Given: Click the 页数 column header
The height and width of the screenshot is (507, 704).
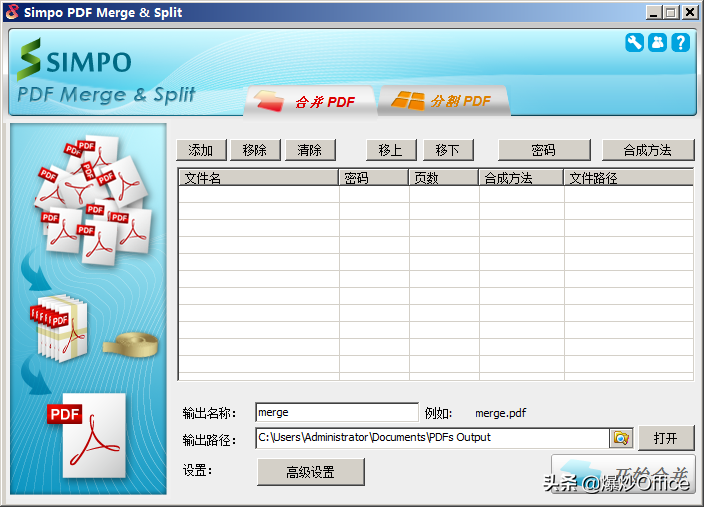Looking at the screenshot, I should click(444, 178).
